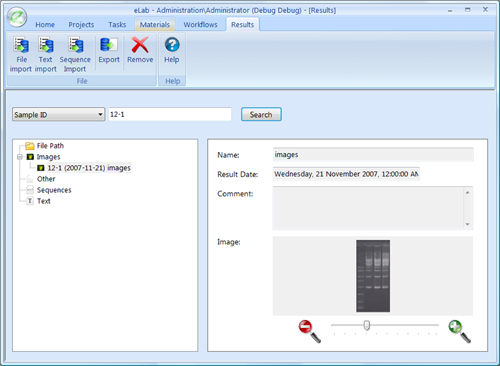Click the Result Date field
The image size is (500, 366).
346,174
